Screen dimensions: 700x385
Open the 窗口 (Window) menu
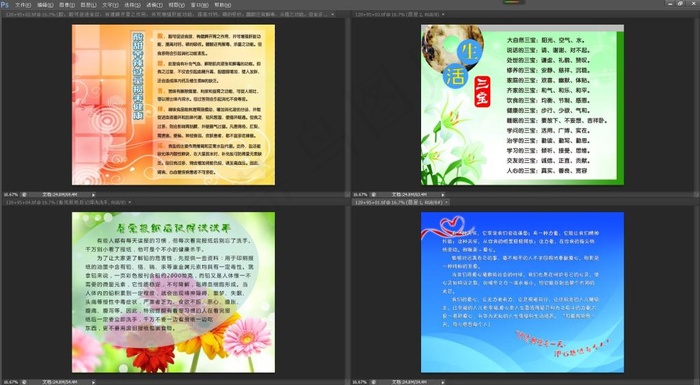tap(199, 5)
